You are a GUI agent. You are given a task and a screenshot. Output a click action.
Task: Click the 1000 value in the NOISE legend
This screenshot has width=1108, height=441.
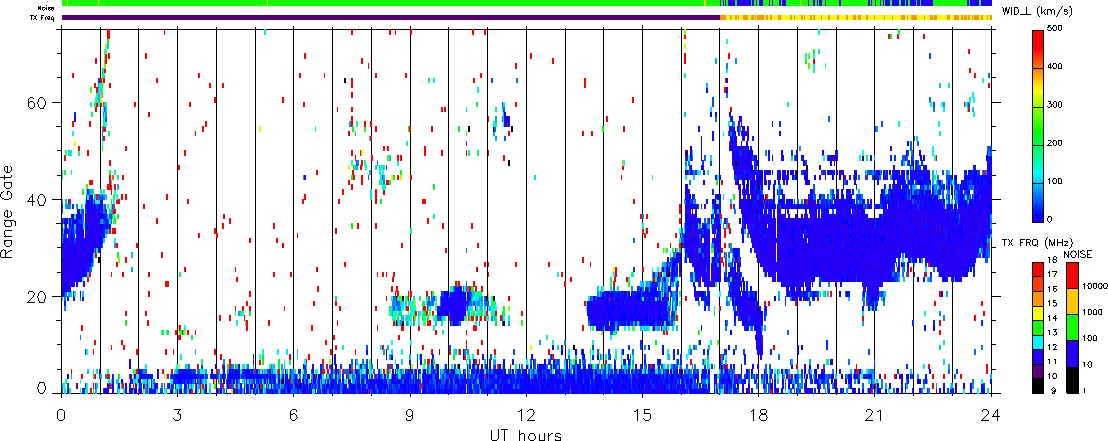click(x=1090, y=314)
